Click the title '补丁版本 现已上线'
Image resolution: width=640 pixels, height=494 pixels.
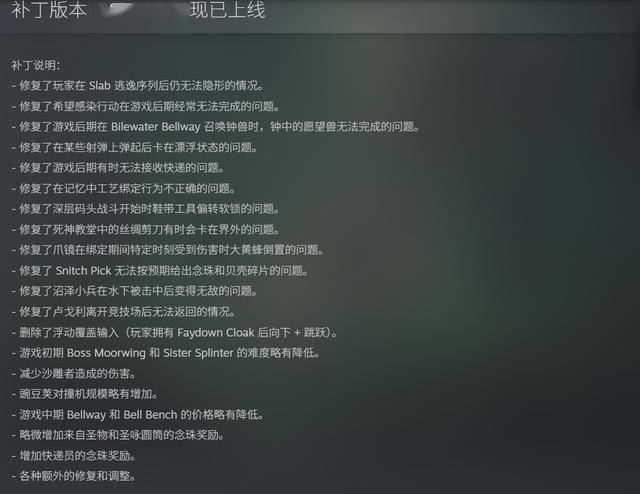138,10
